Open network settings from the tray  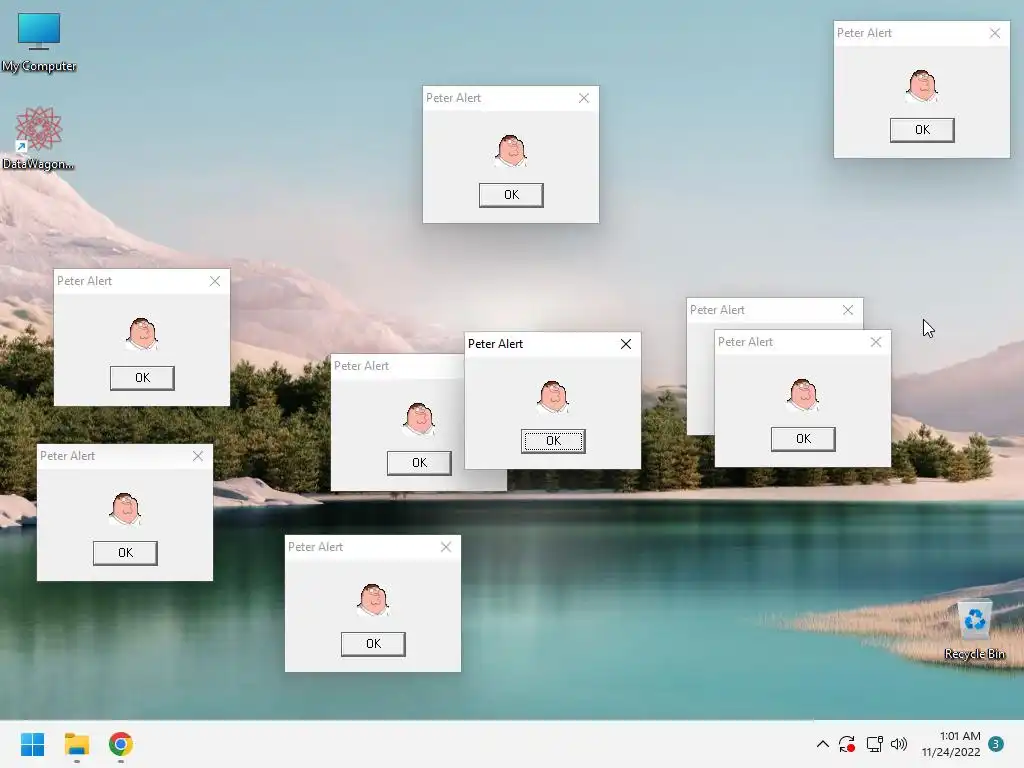coord(874,744)
